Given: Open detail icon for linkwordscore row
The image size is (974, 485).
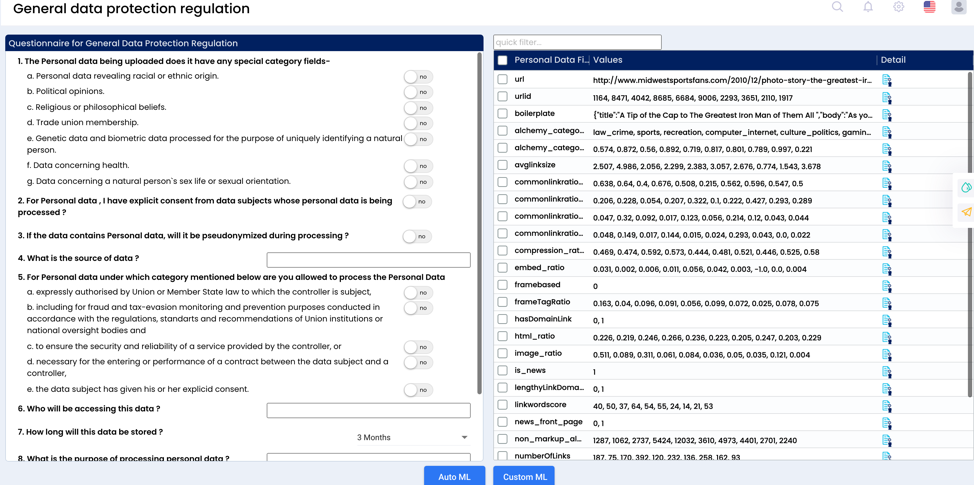Looking at the screenshot, I should [887, 406].
